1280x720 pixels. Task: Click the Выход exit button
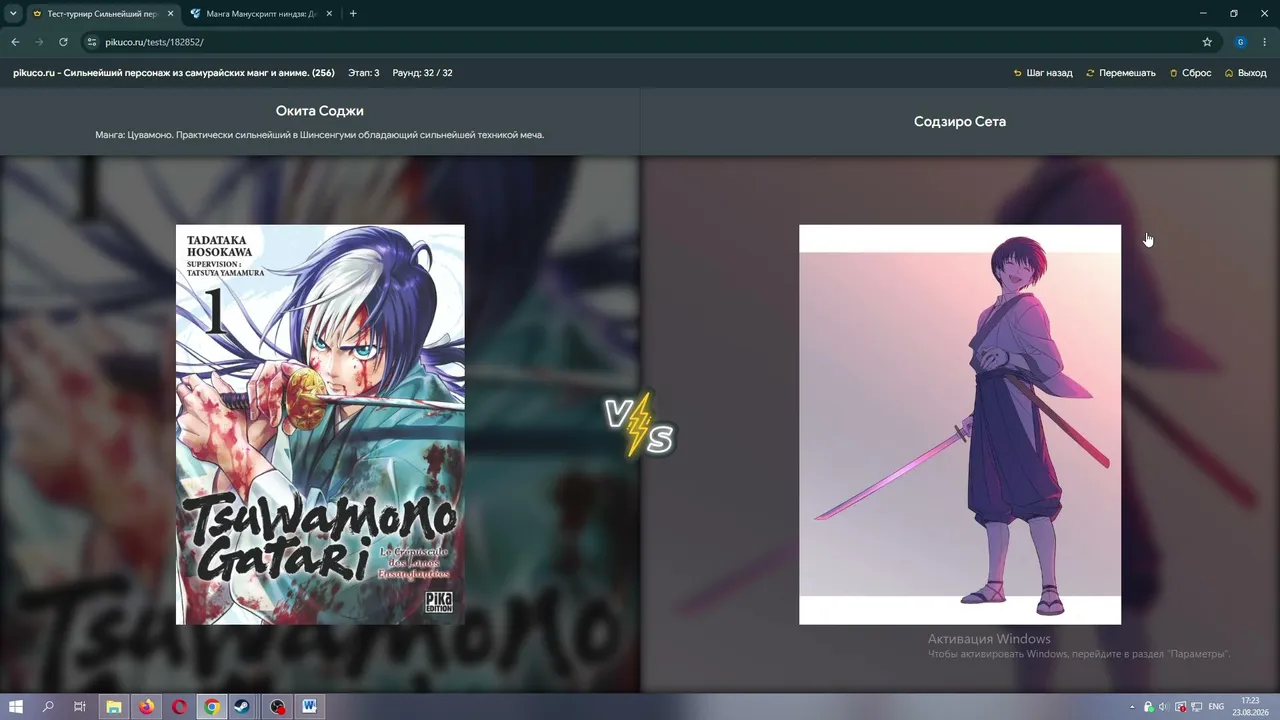[1245, 73]
